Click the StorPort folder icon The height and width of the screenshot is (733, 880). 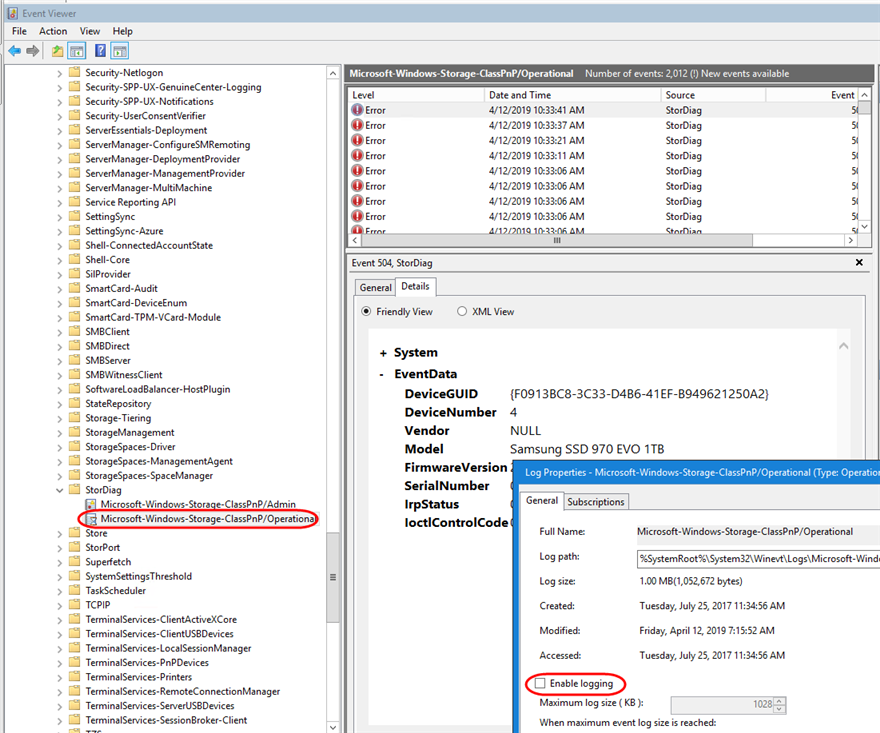tap(75, 547)
